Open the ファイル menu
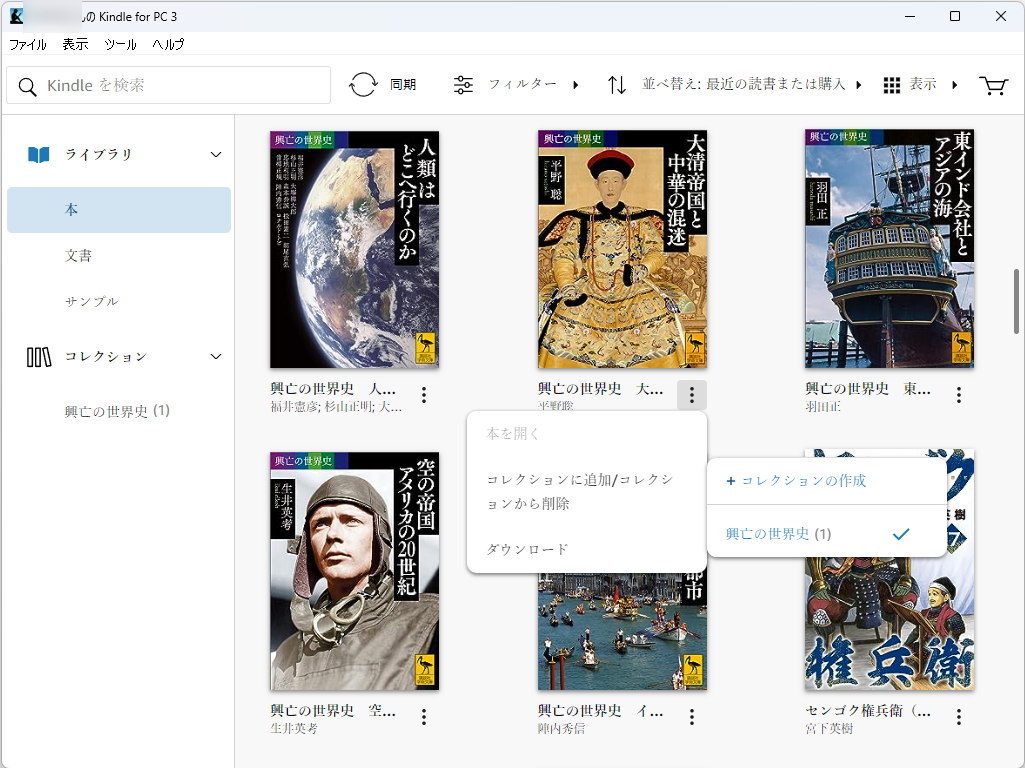Image resolution: width=1025 pixels, height=768 pixels. click(27, 45)
